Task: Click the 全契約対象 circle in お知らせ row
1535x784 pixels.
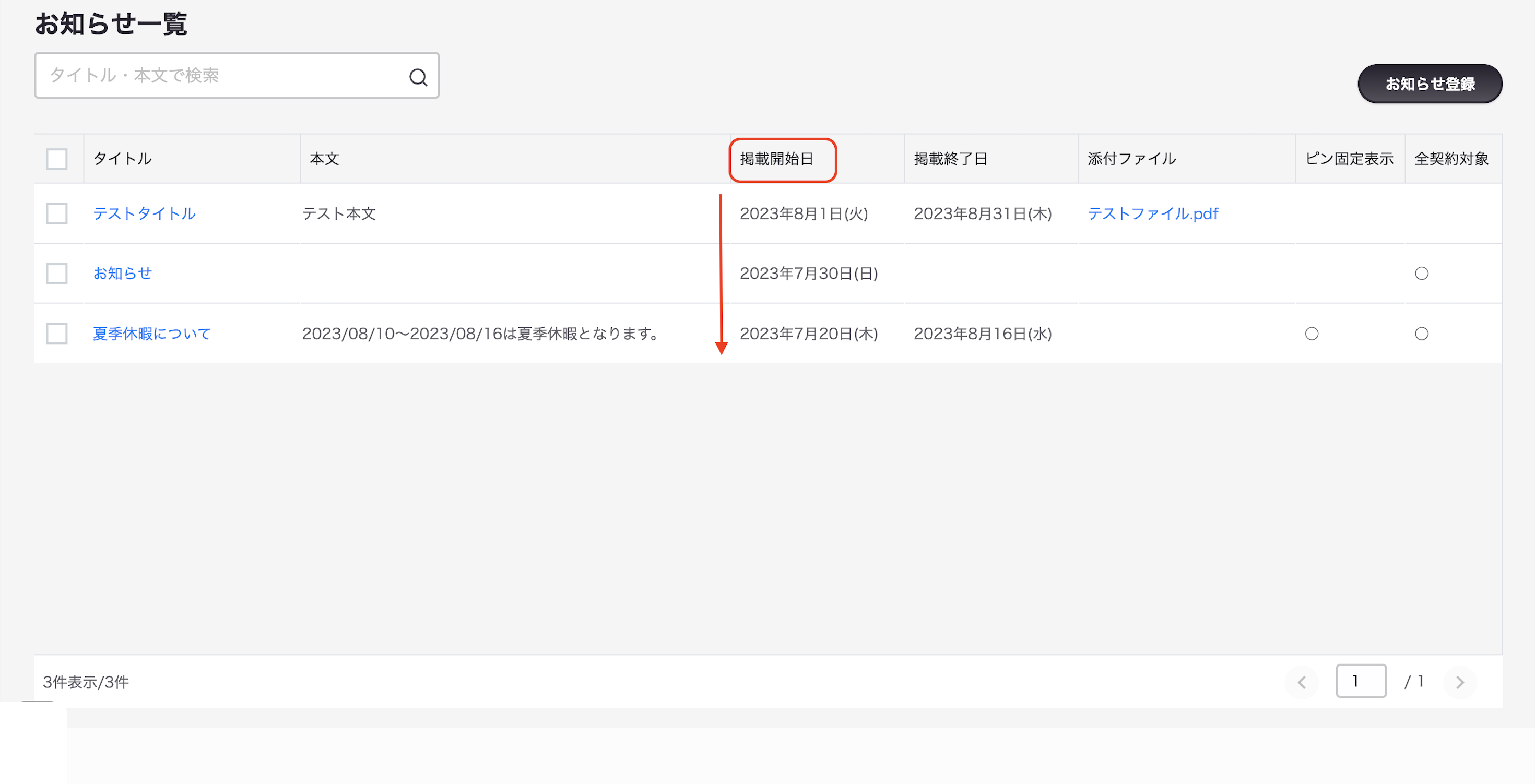Action: click(x=1422, y=274)
